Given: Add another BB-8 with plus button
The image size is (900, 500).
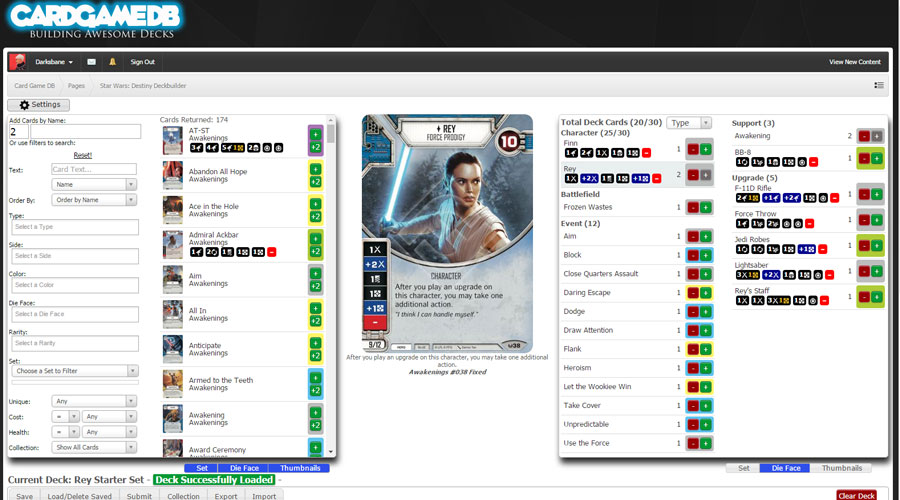Looking at the screenshot, I should (x=877, y=158).
